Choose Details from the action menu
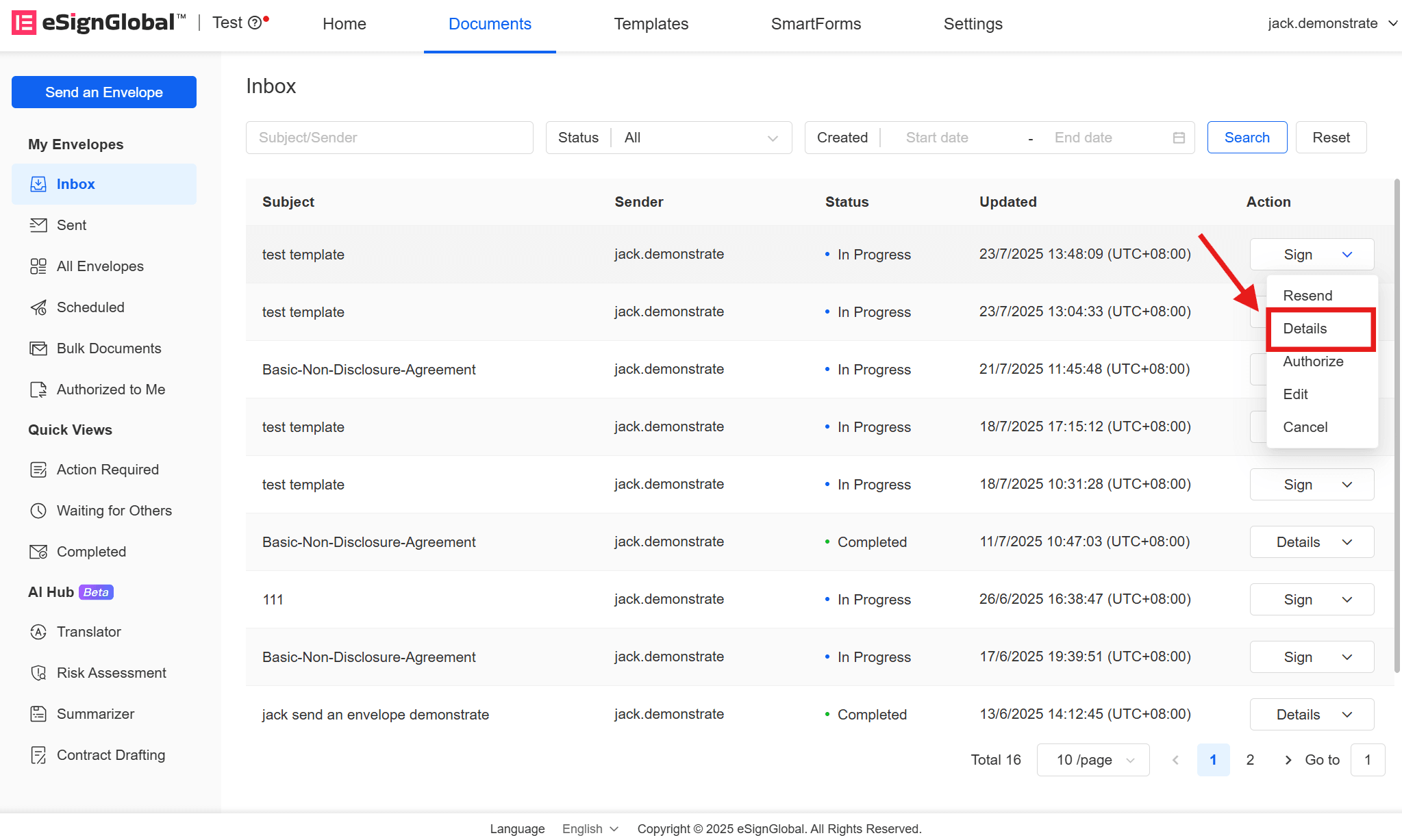This screenshot has width=1402, height=840. (1322, 329)
